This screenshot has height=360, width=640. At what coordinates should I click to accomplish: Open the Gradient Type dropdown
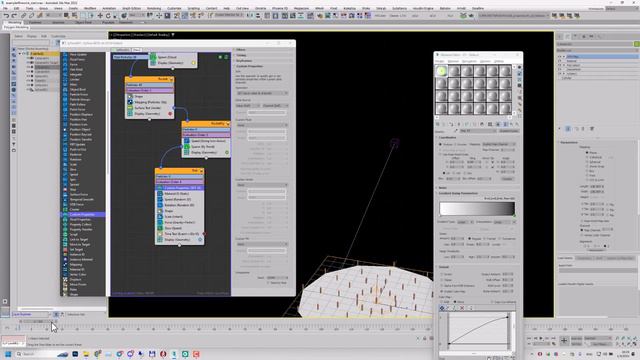[x=465, y=222]
